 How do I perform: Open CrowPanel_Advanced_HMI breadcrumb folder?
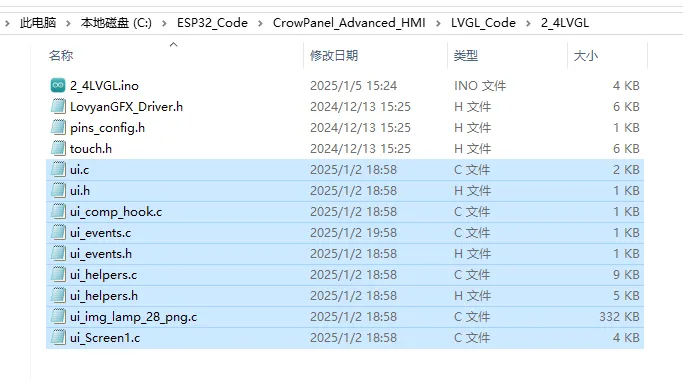tap(349, 23)
